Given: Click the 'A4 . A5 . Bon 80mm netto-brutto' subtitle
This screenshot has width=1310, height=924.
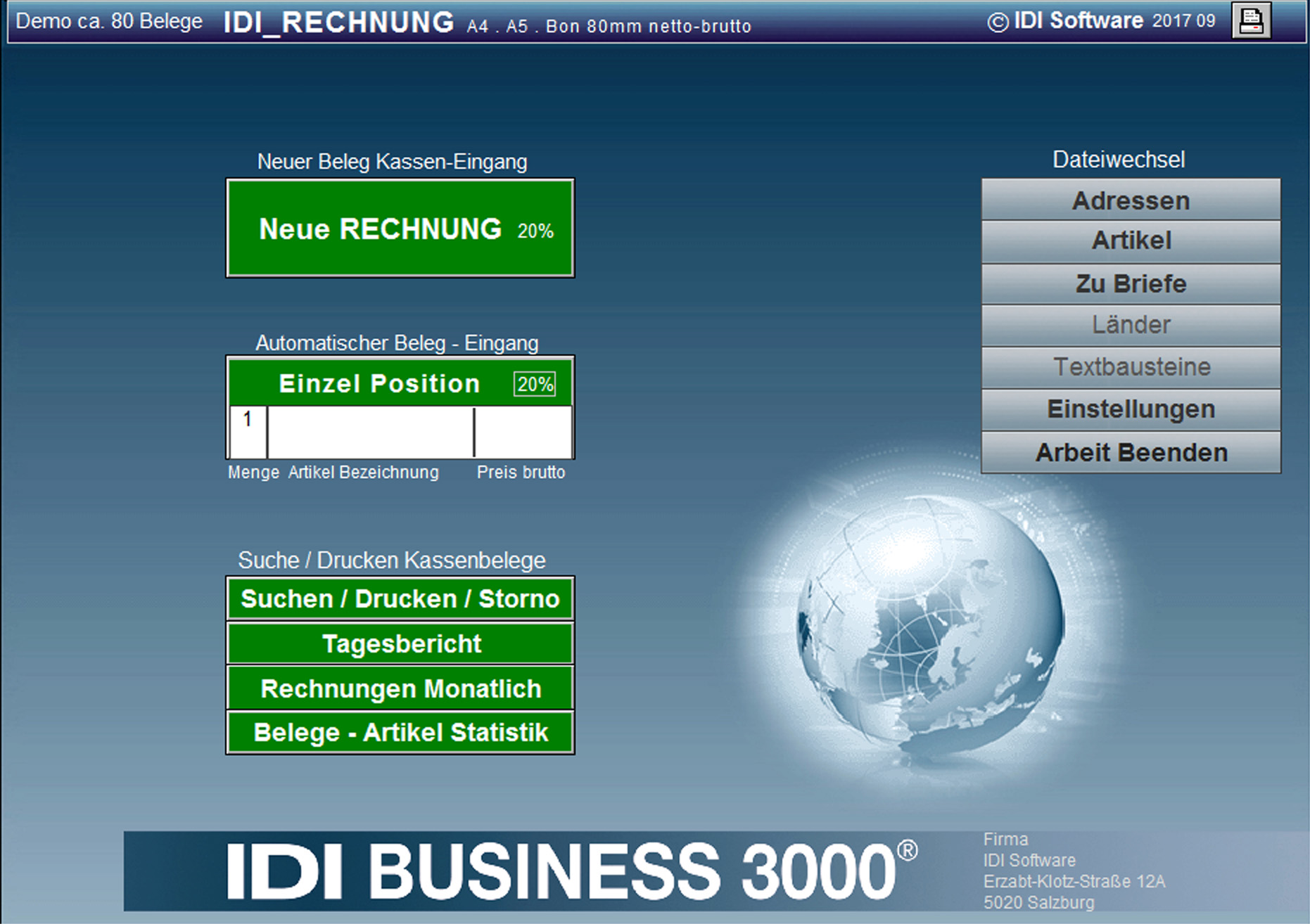Looking at the screenshot, I should pyautogui.click(x=609, y=26).
